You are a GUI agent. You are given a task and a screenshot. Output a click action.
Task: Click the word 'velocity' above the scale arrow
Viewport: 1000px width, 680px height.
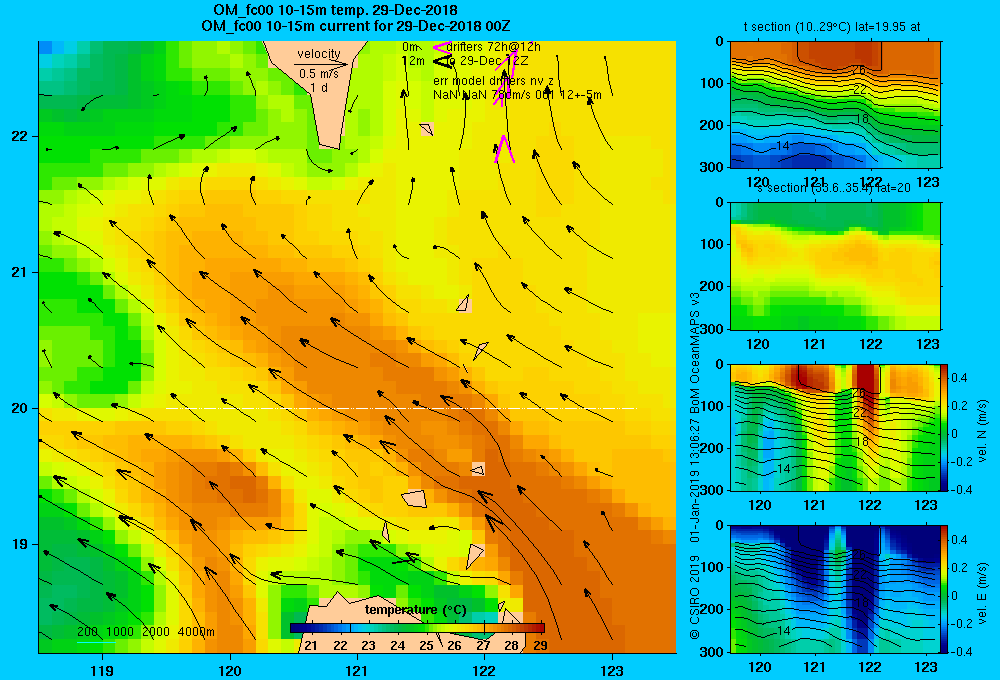pyautogui.click(x=319, y=54)
